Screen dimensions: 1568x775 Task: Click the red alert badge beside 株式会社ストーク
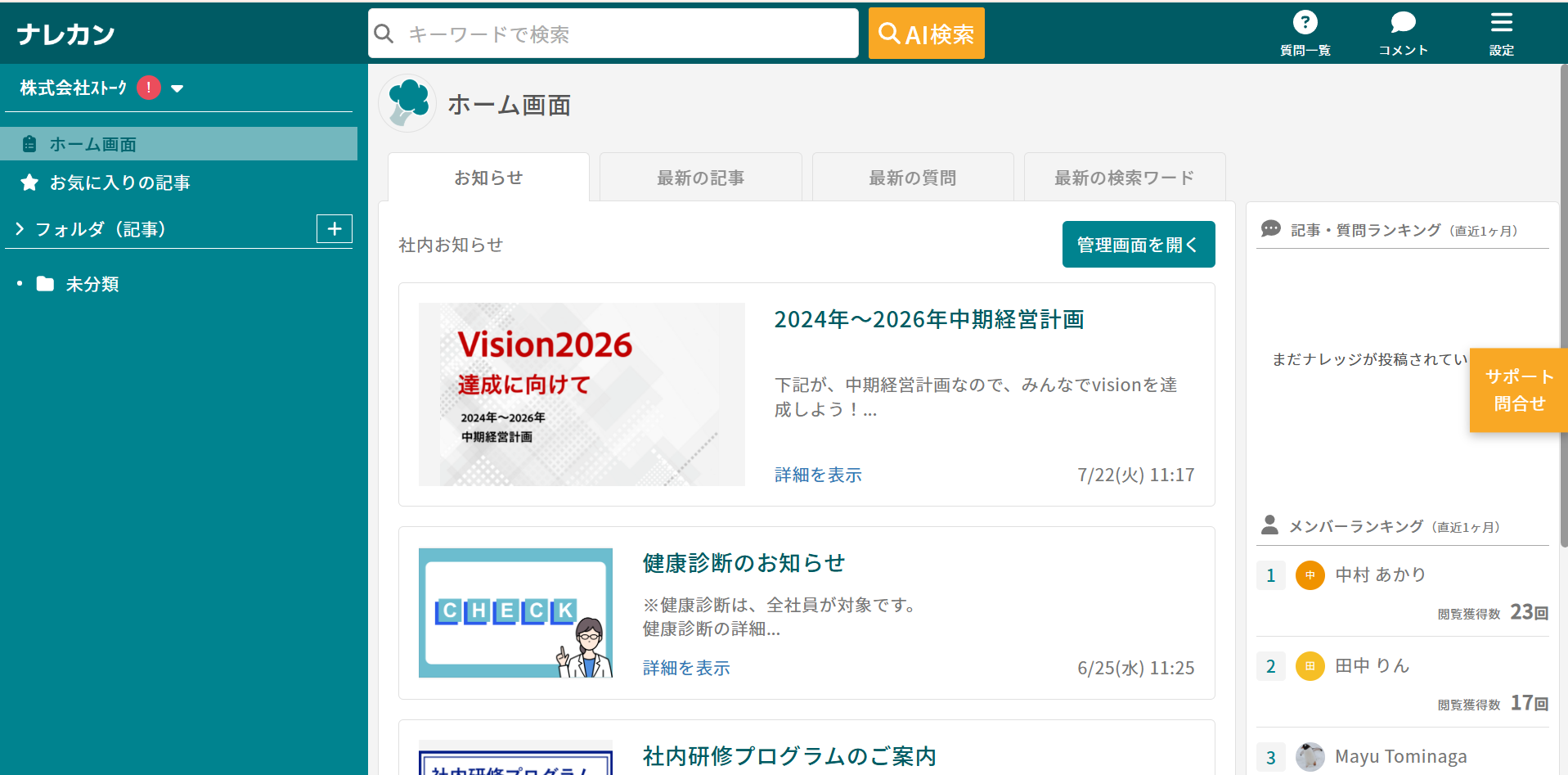point(149,88)
